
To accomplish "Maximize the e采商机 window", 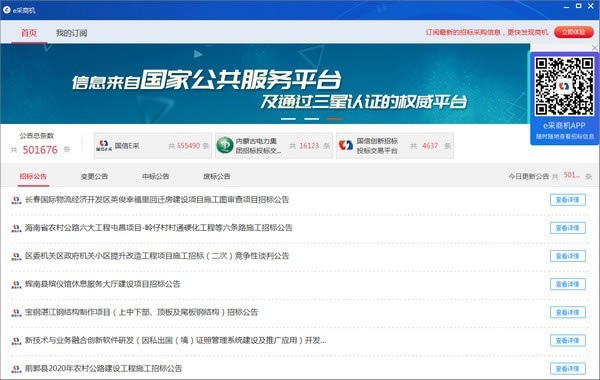I will (x=579, y=6).
